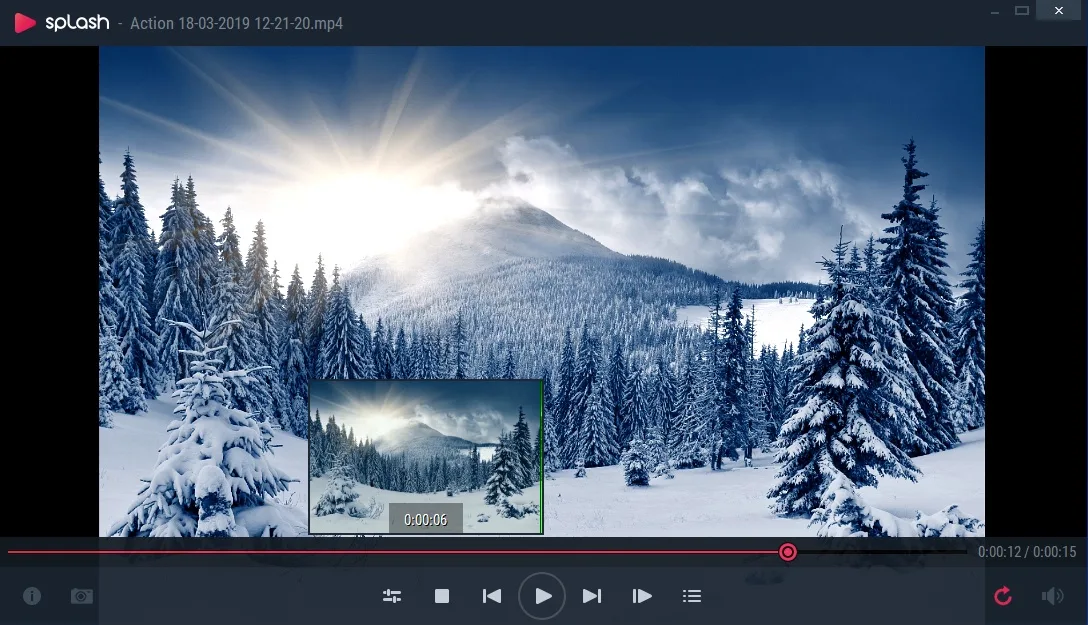Minimize the Splash player window
The width and height of the screenshot is (1088, 625).
coord(994,11)
